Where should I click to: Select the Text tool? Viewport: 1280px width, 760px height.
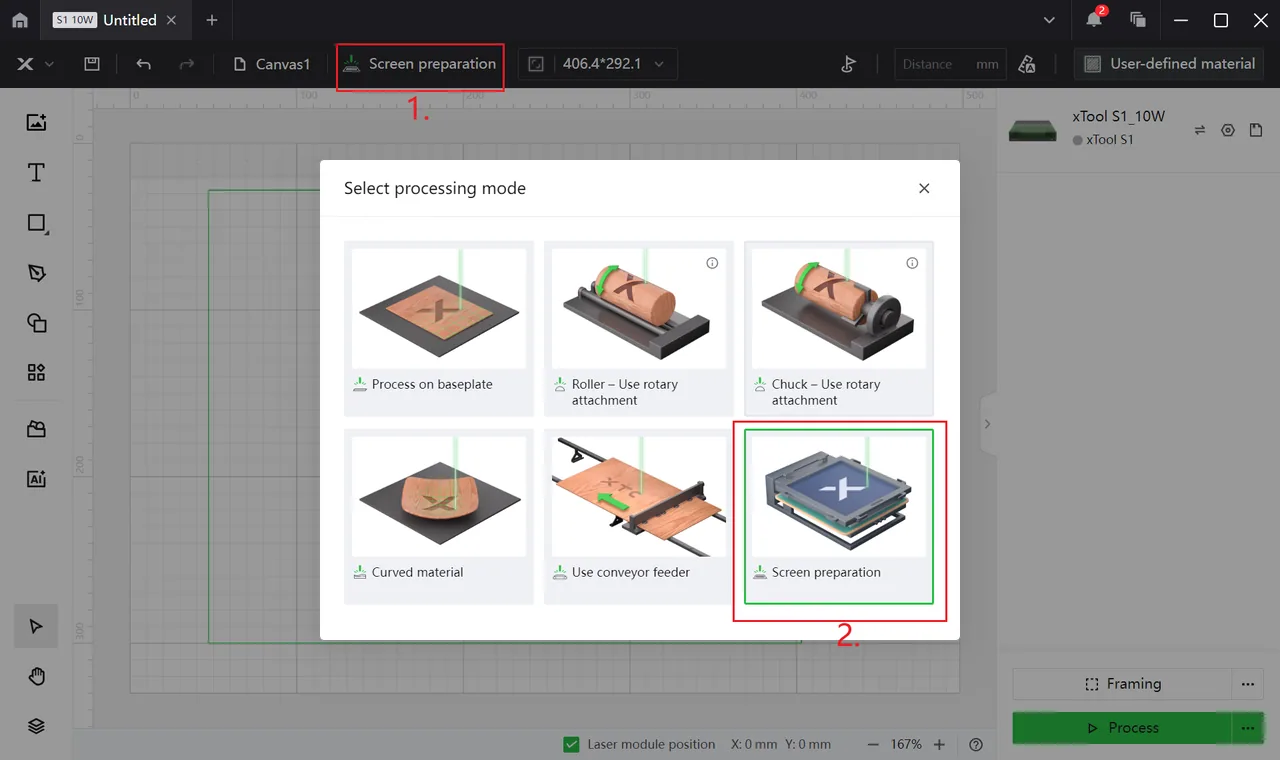click(x=36, y=173)
